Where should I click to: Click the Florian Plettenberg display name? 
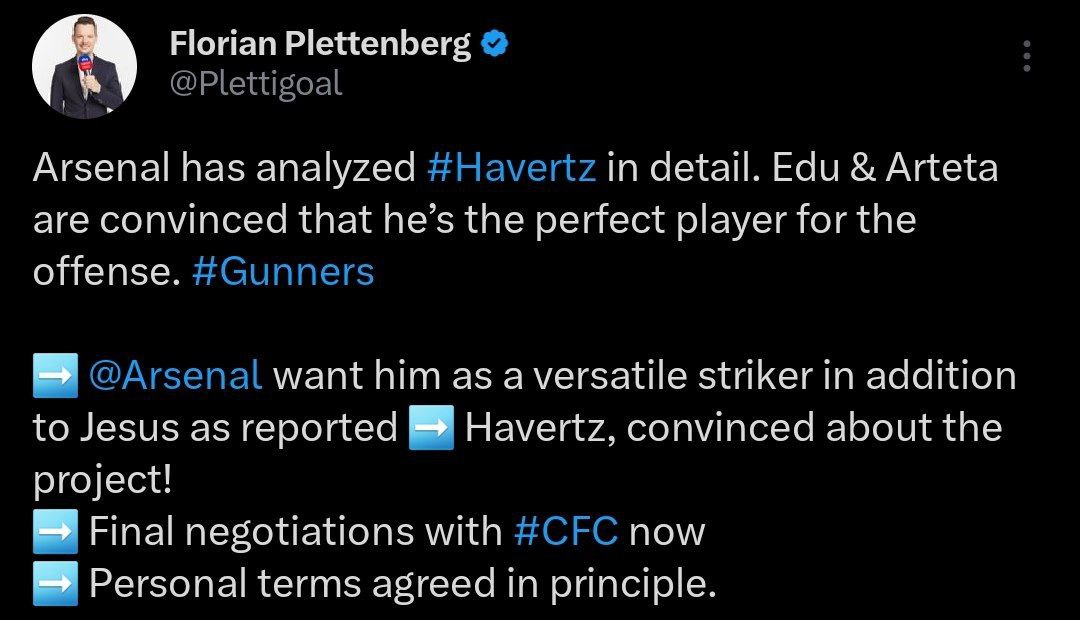tap(320, 43)
